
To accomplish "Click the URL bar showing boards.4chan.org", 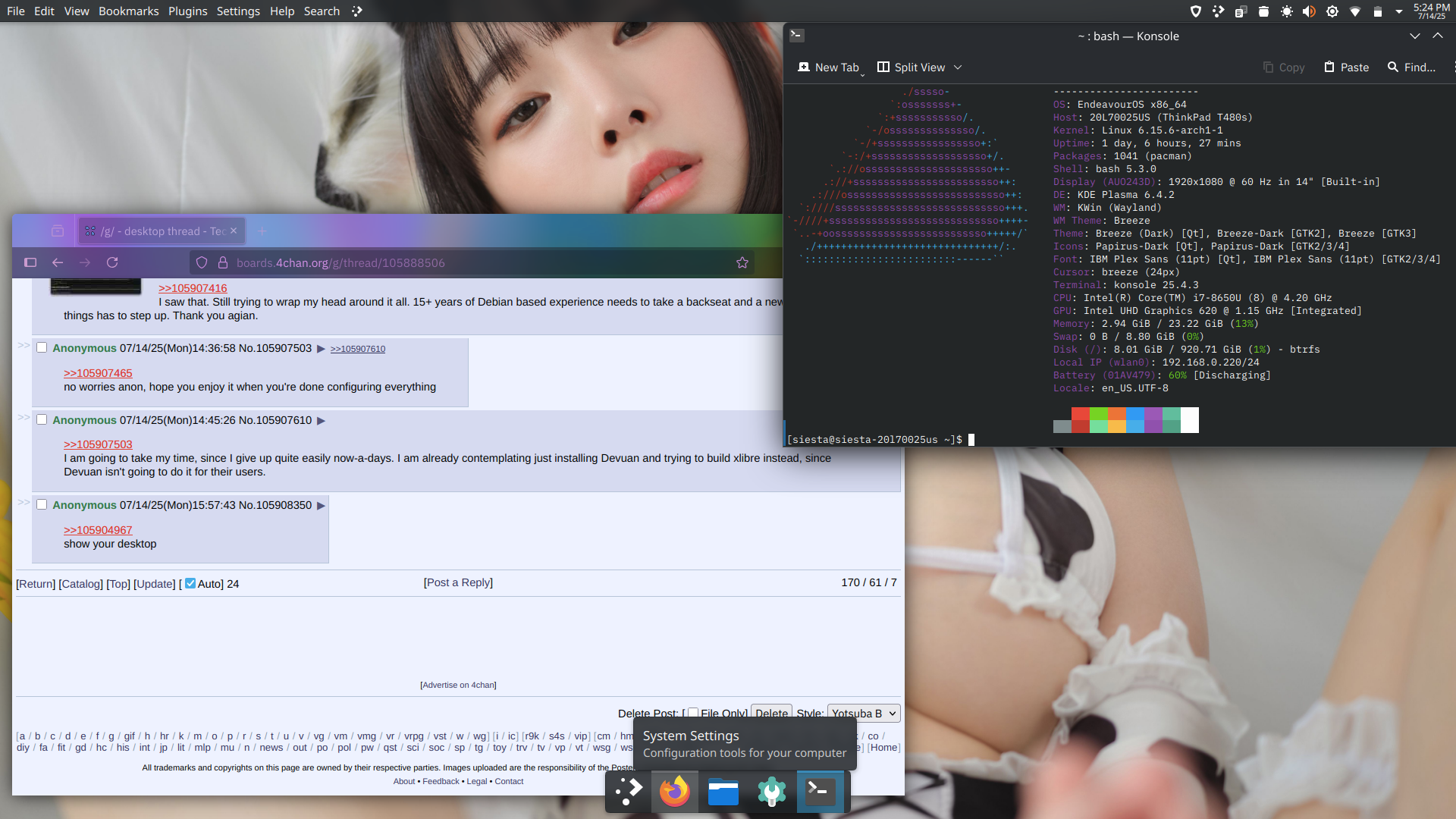I will coord(470,262).
